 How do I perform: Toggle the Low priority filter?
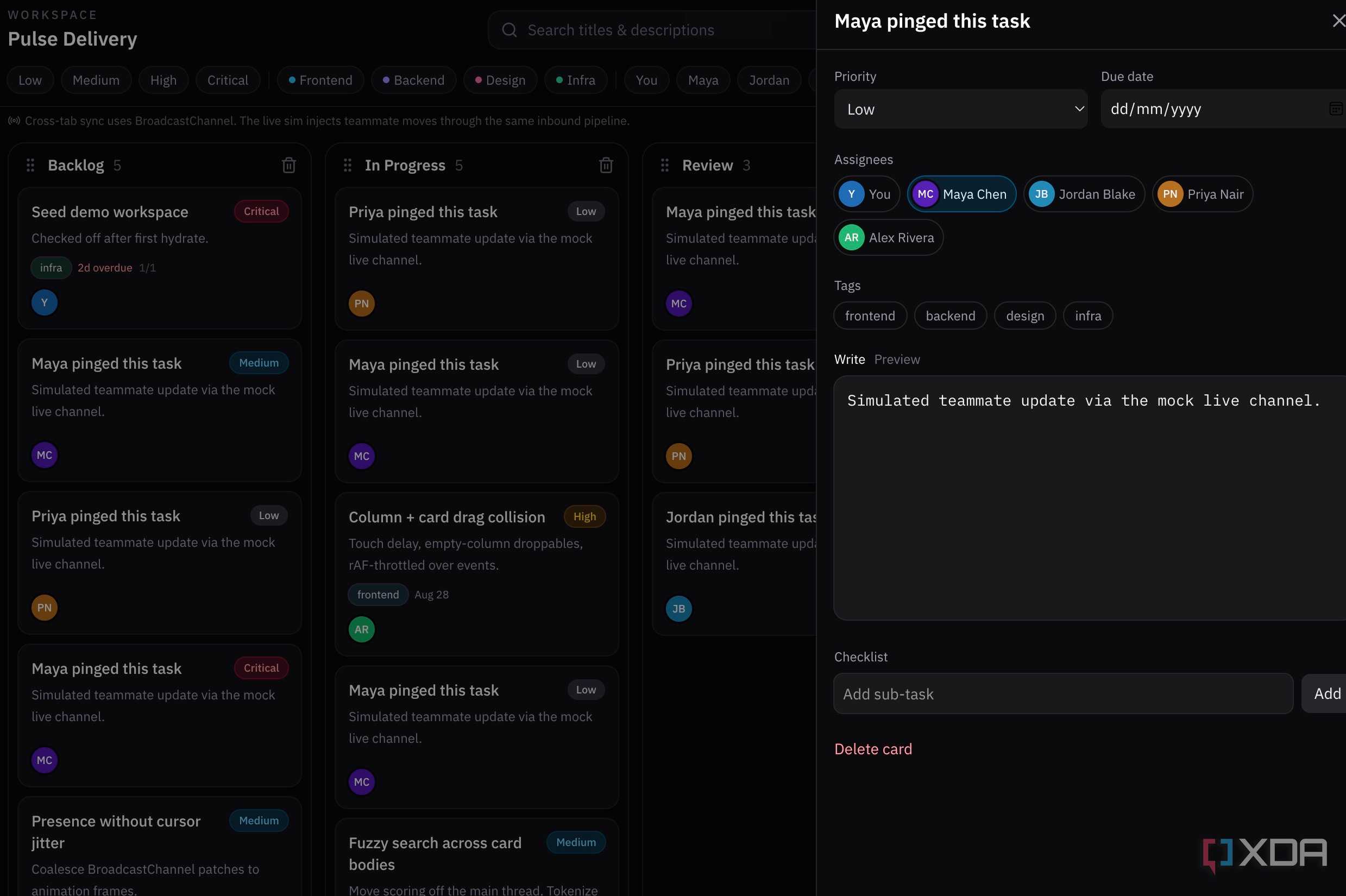tap(30, 80)
